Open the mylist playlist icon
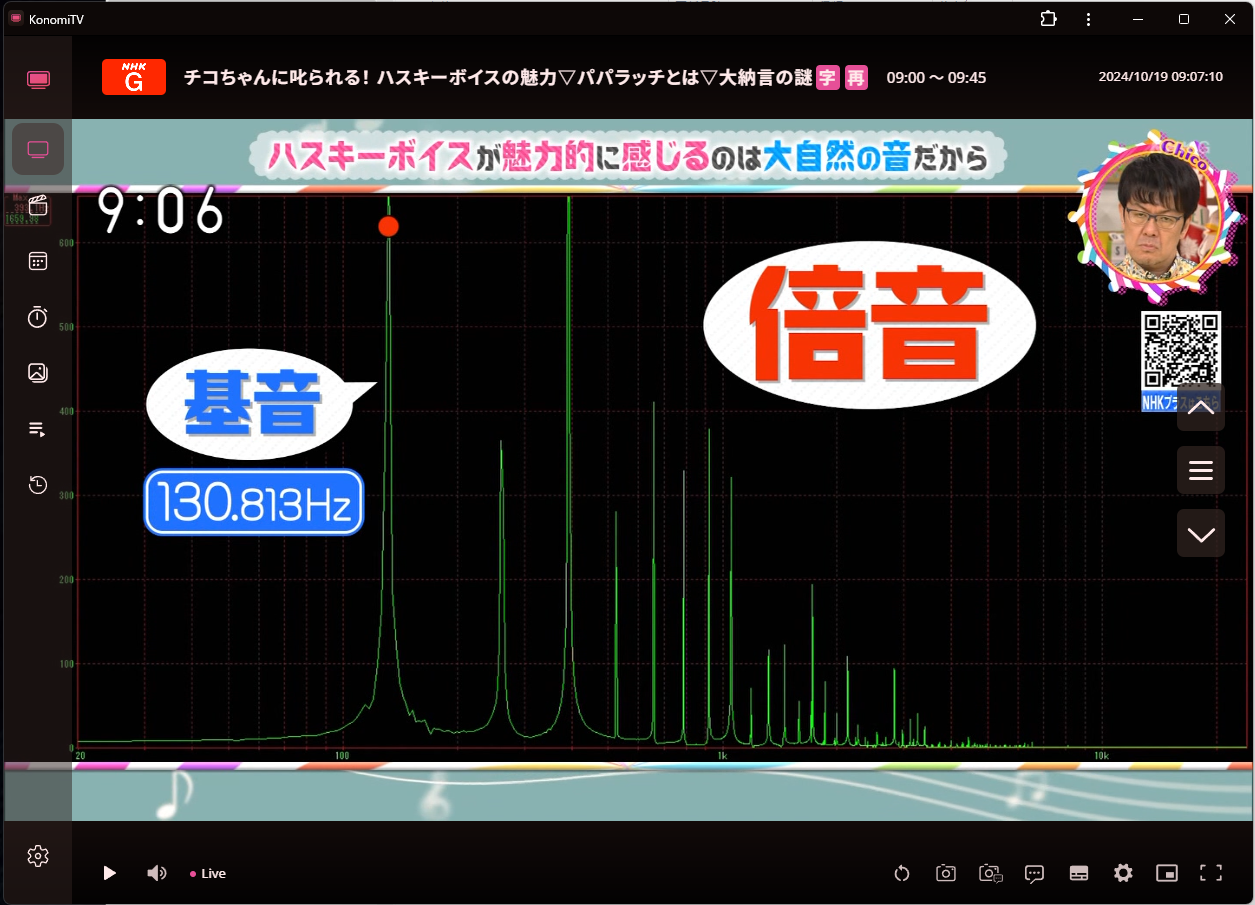 click(38, 429)
